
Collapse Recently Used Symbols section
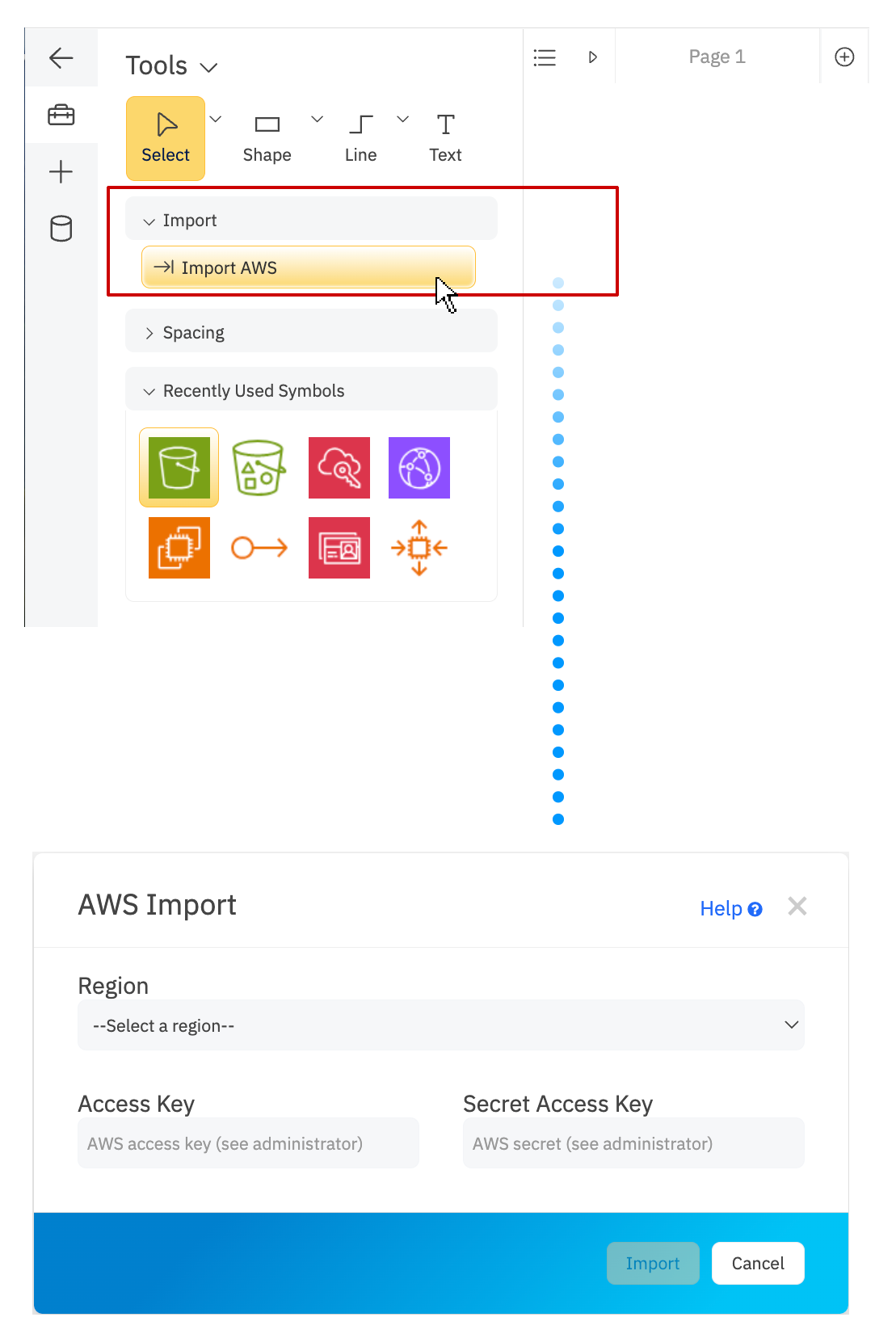coord(311,390)
